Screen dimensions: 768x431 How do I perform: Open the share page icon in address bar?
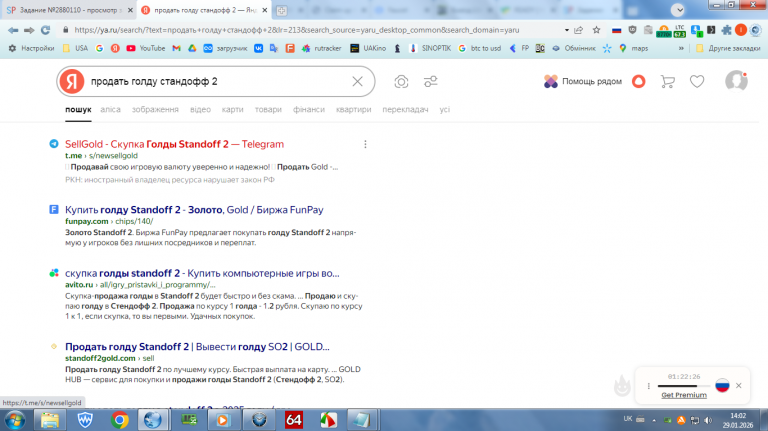click(578, 30)
